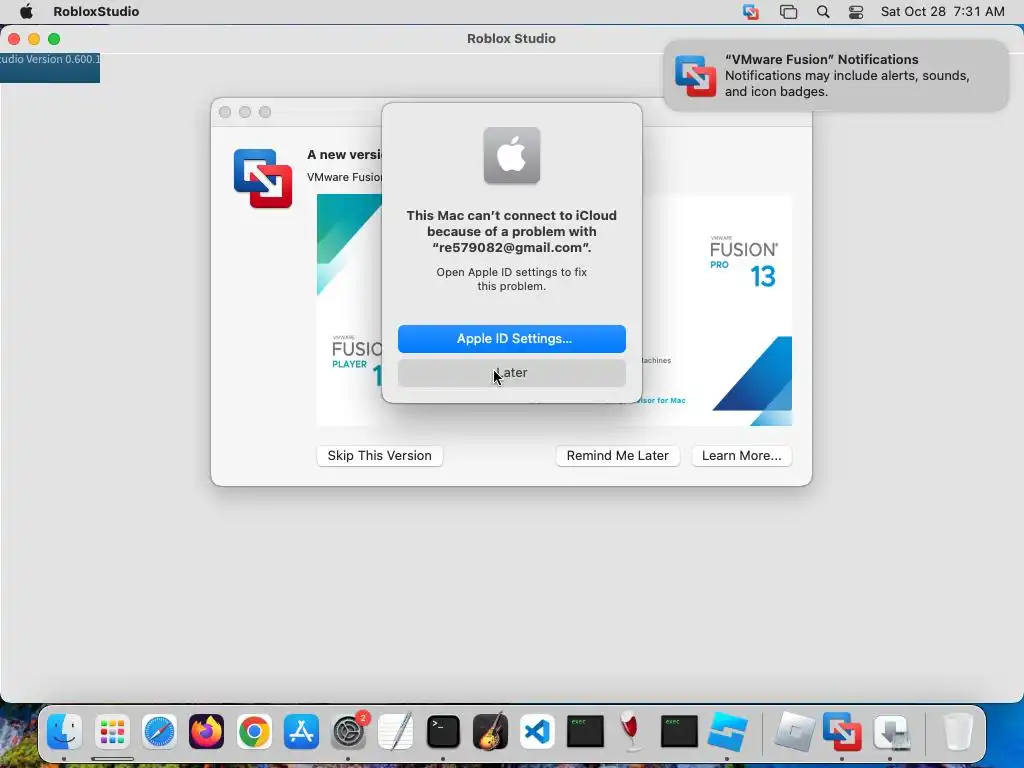Open the Wine glass app in Dock
Viewport: 1024px width, 768px height.
(x=632, y=731)
